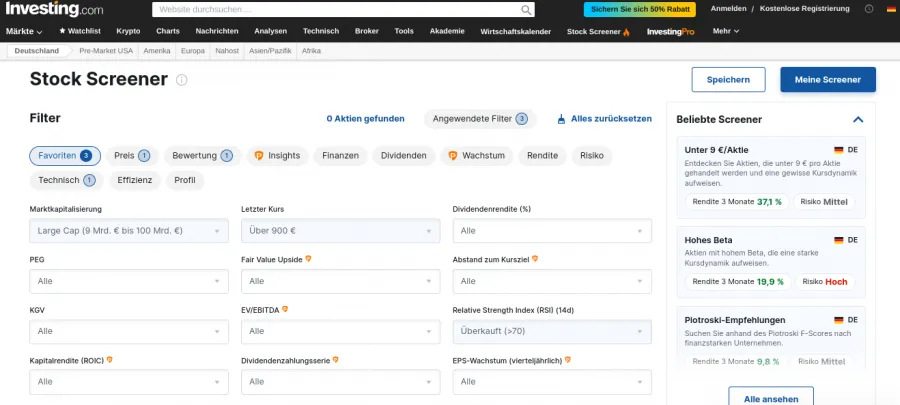Image resolution: width=900 pixels, height=405 pixels.
Task: Click the Pro badge next to Kapitalrendite (ROIC)
Action: [110, 360]
